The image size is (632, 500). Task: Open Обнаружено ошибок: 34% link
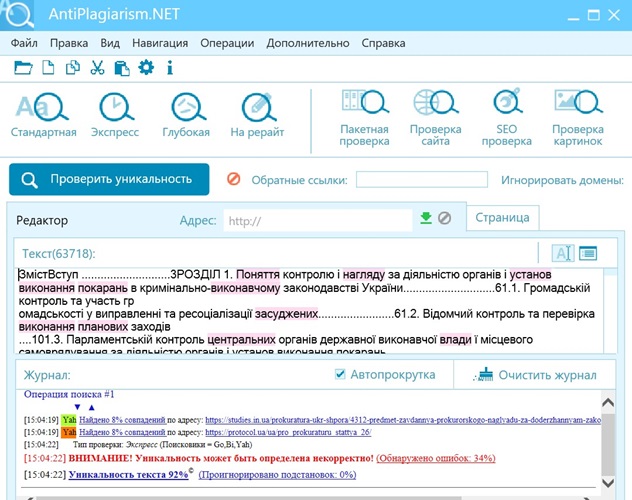click(x=436, y=458)
